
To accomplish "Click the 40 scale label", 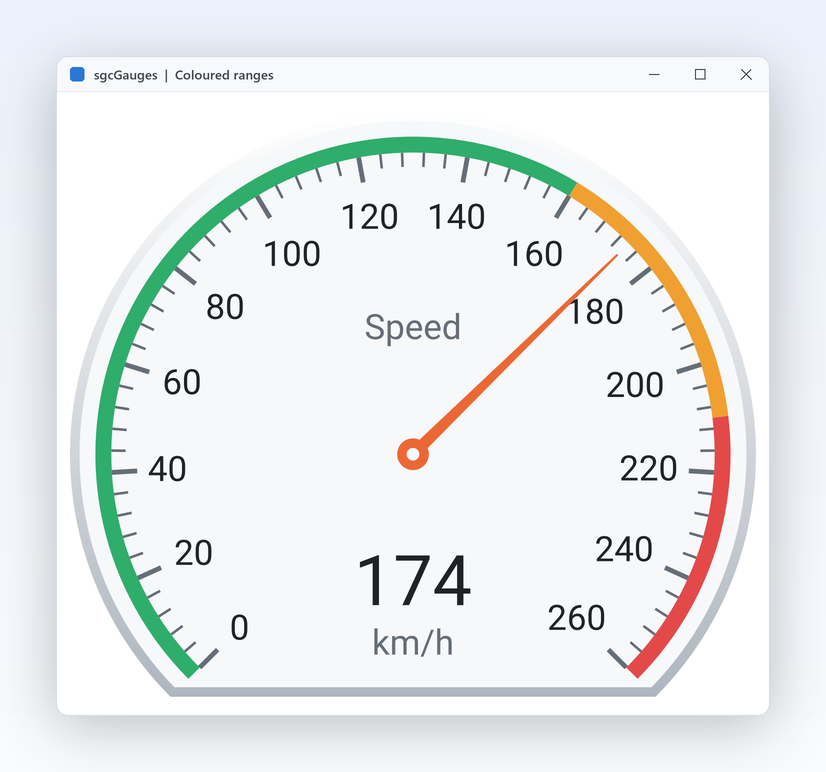I will click(x=167, y=468).
